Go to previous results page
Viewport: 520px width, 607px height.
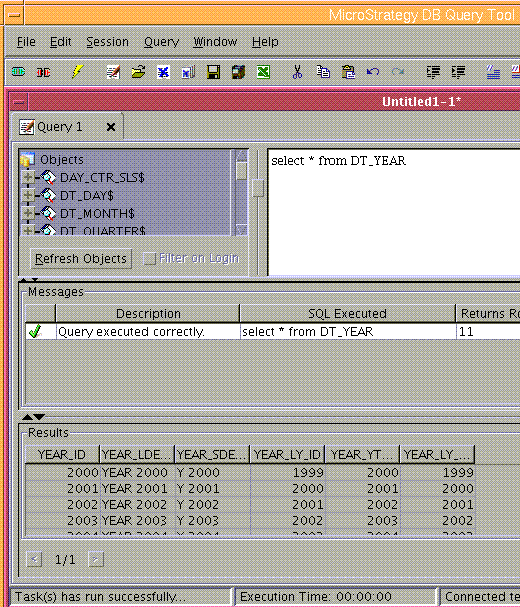coord(34,559)
